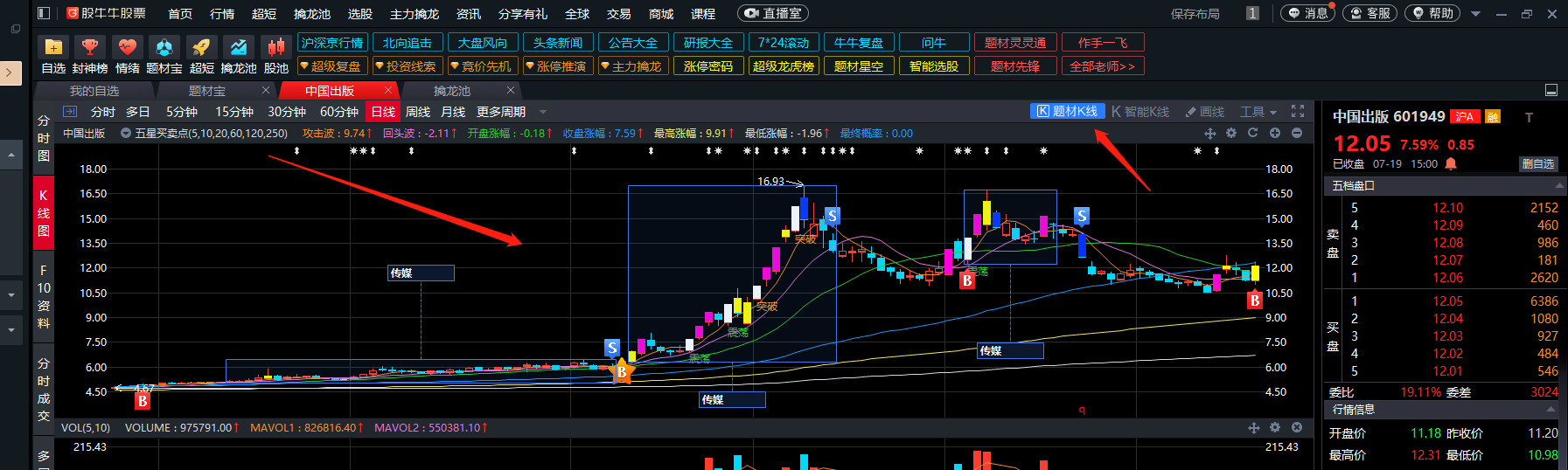Viewport: 1568px width, 470px height.
Task: Click the 删自选 button
Action: click(1538, 163)
